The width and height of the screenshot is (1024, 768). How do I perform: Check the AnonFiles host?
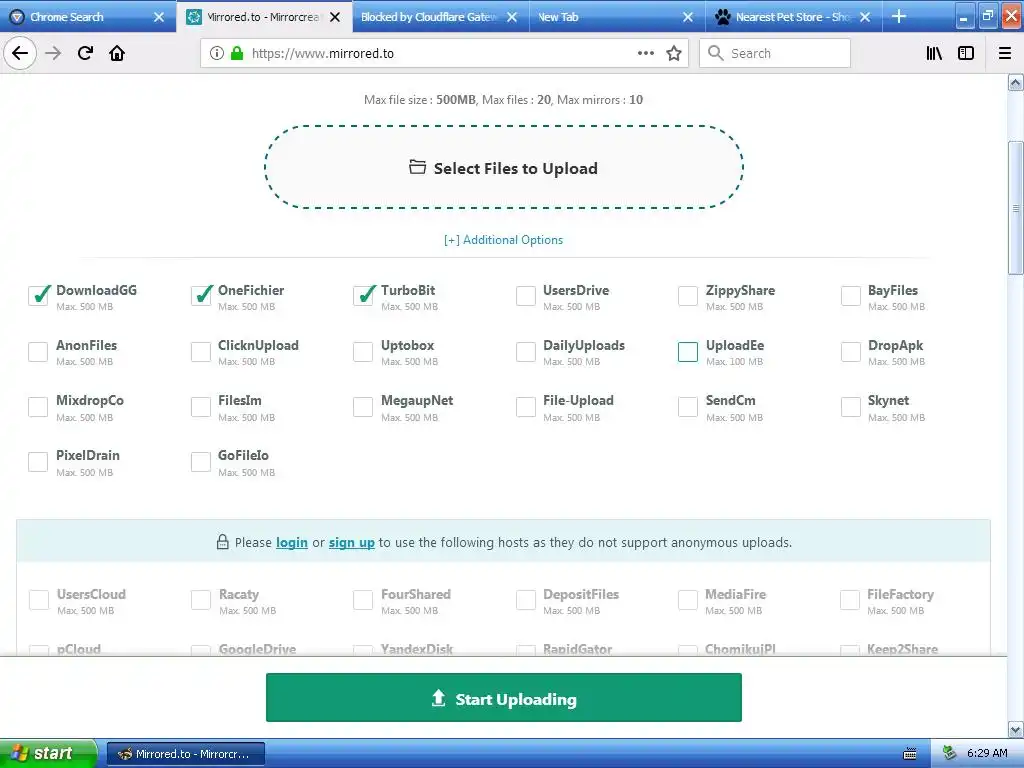point(38,351)
